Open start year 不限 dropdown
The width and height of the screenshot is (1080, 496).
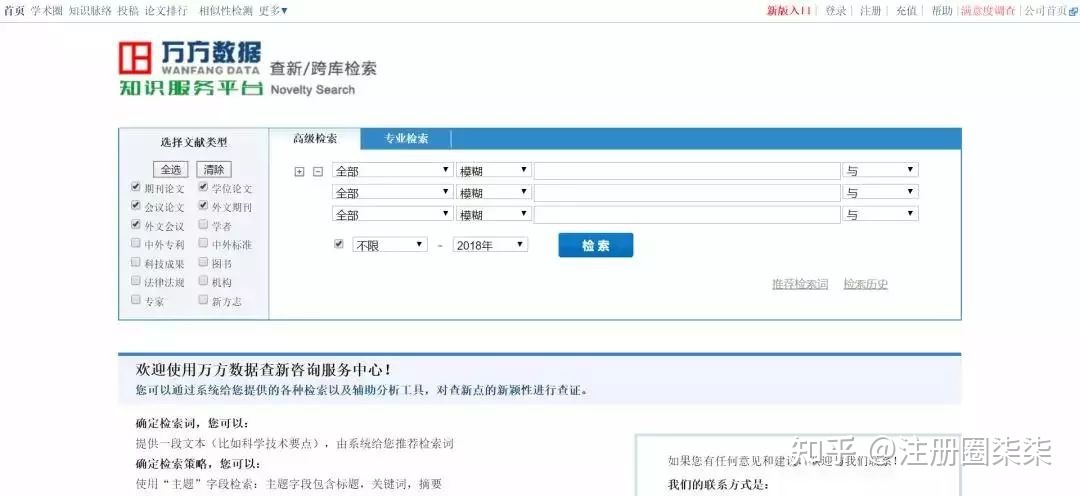(x=390, y=245)
